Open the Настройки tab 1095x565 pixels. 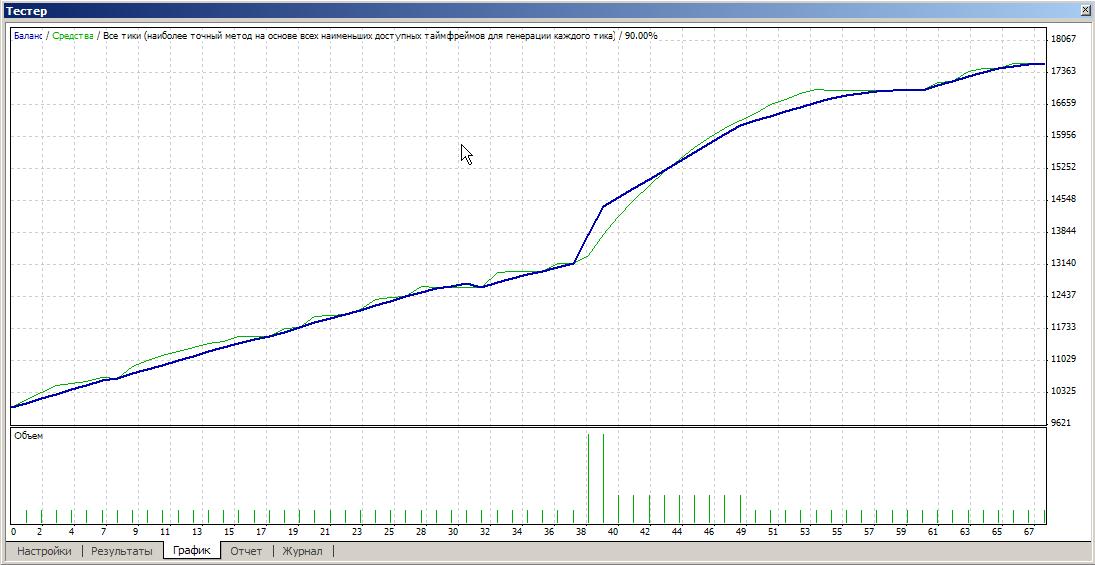pyautogui.click(x=44, y=551)
